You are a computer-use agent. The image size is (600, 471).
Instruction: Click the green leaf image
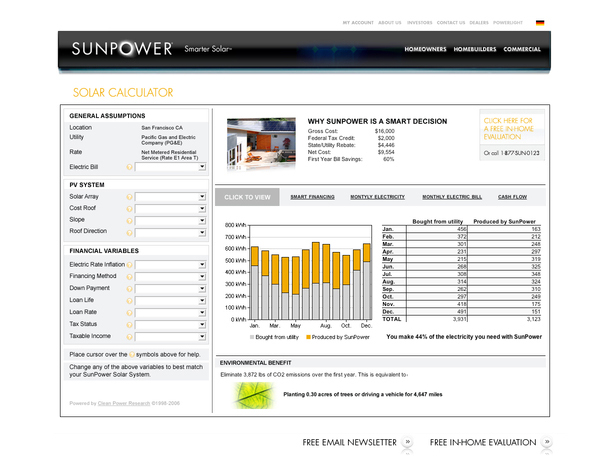click(253, 395)
